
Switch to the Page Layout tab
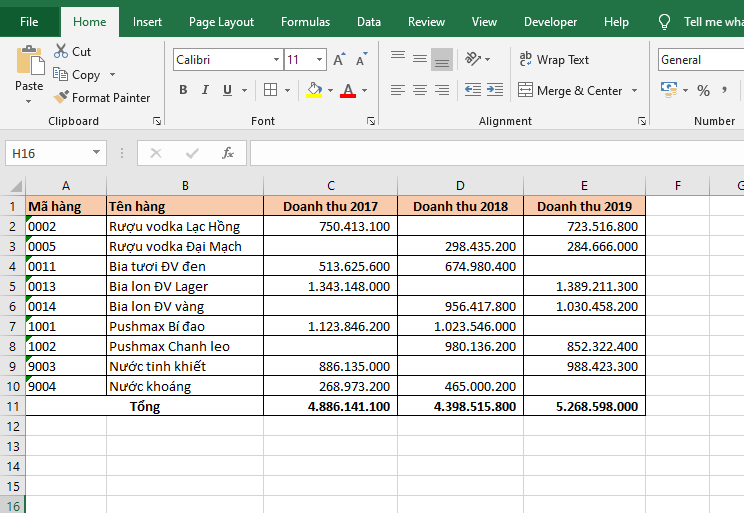click(x=221, y=22)
